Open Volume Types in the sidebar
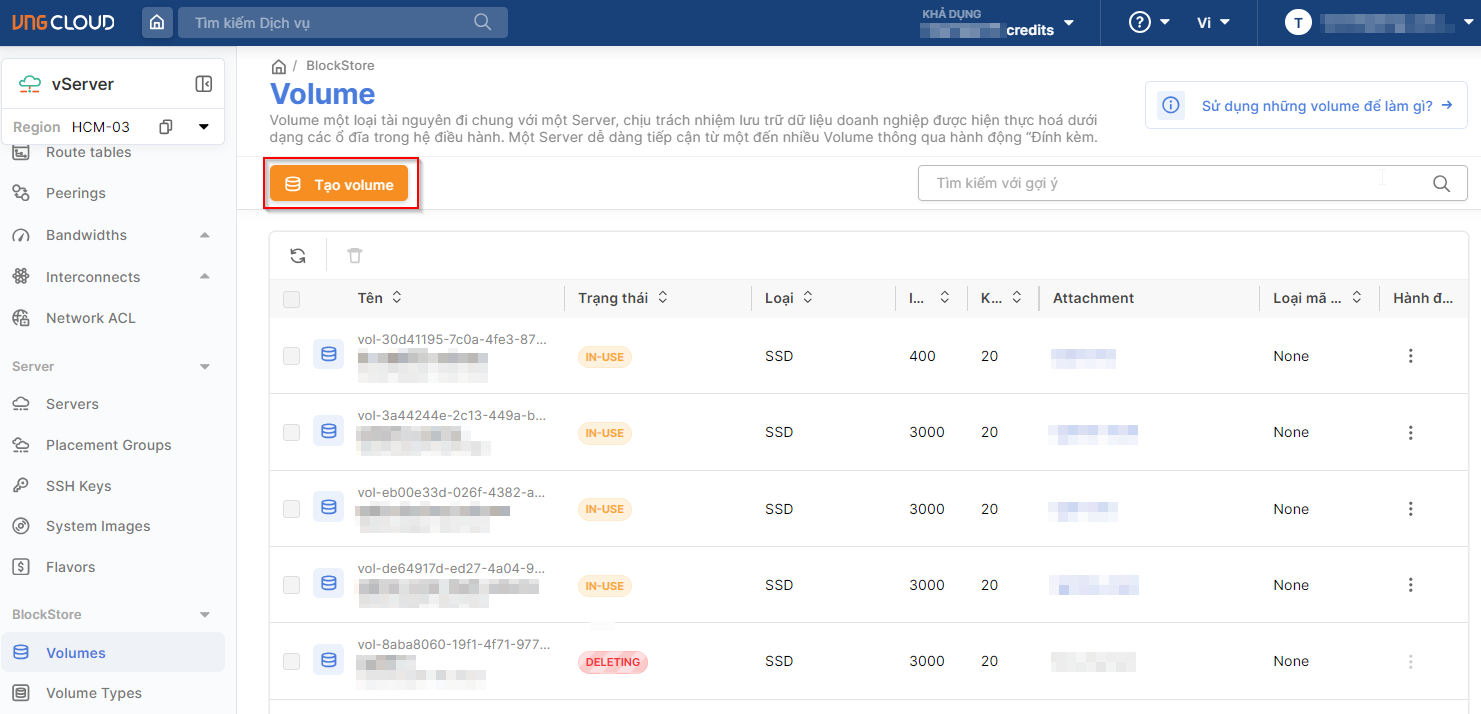Image resolution: width=1481 pixels, height=714 pixels. pos(93,693)
